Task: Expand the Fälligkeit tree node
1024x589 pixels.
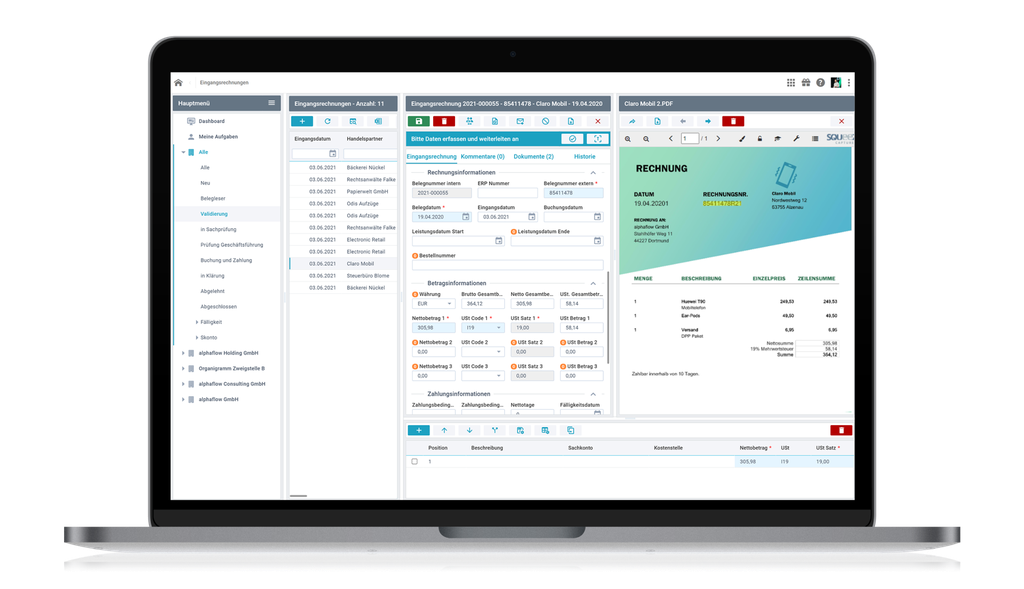Action: (197, 323)
